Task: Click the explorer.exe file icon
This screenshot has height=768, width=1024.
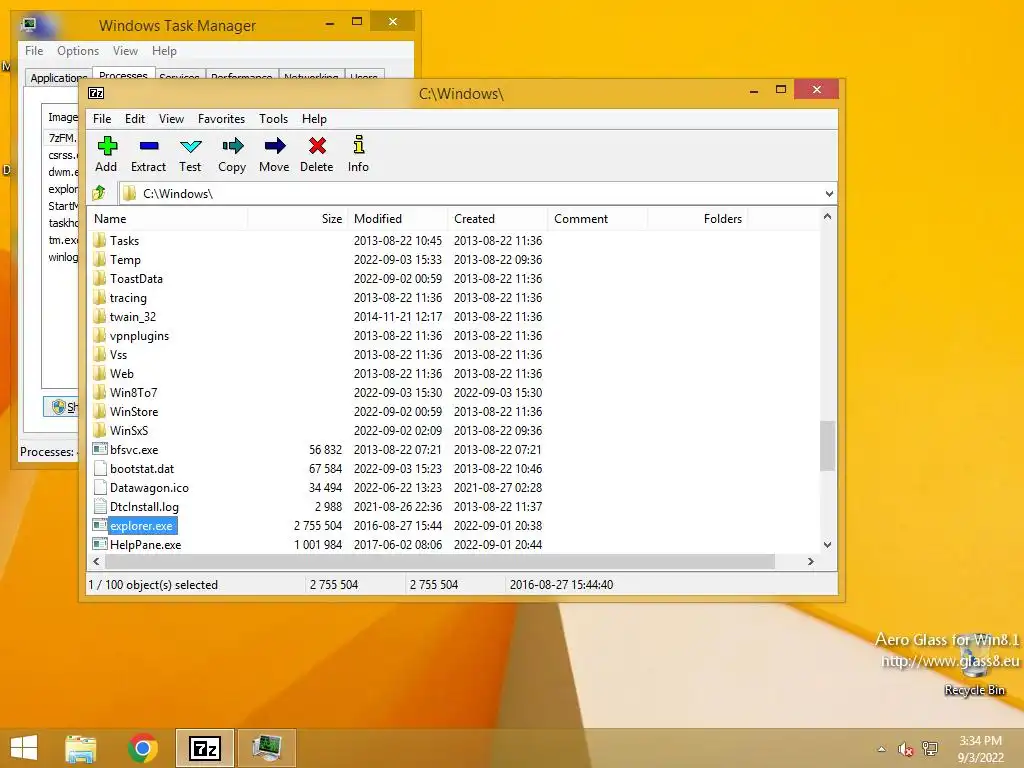Action: (100, 525)
